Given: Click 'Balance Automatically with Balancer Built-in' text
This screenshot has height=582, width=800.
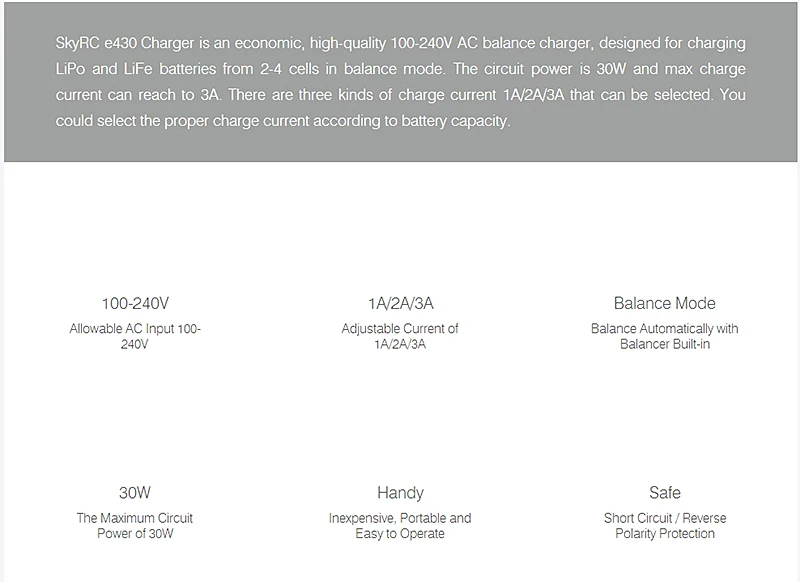Looking at the screenshot, I should click(x=664, y=336).
